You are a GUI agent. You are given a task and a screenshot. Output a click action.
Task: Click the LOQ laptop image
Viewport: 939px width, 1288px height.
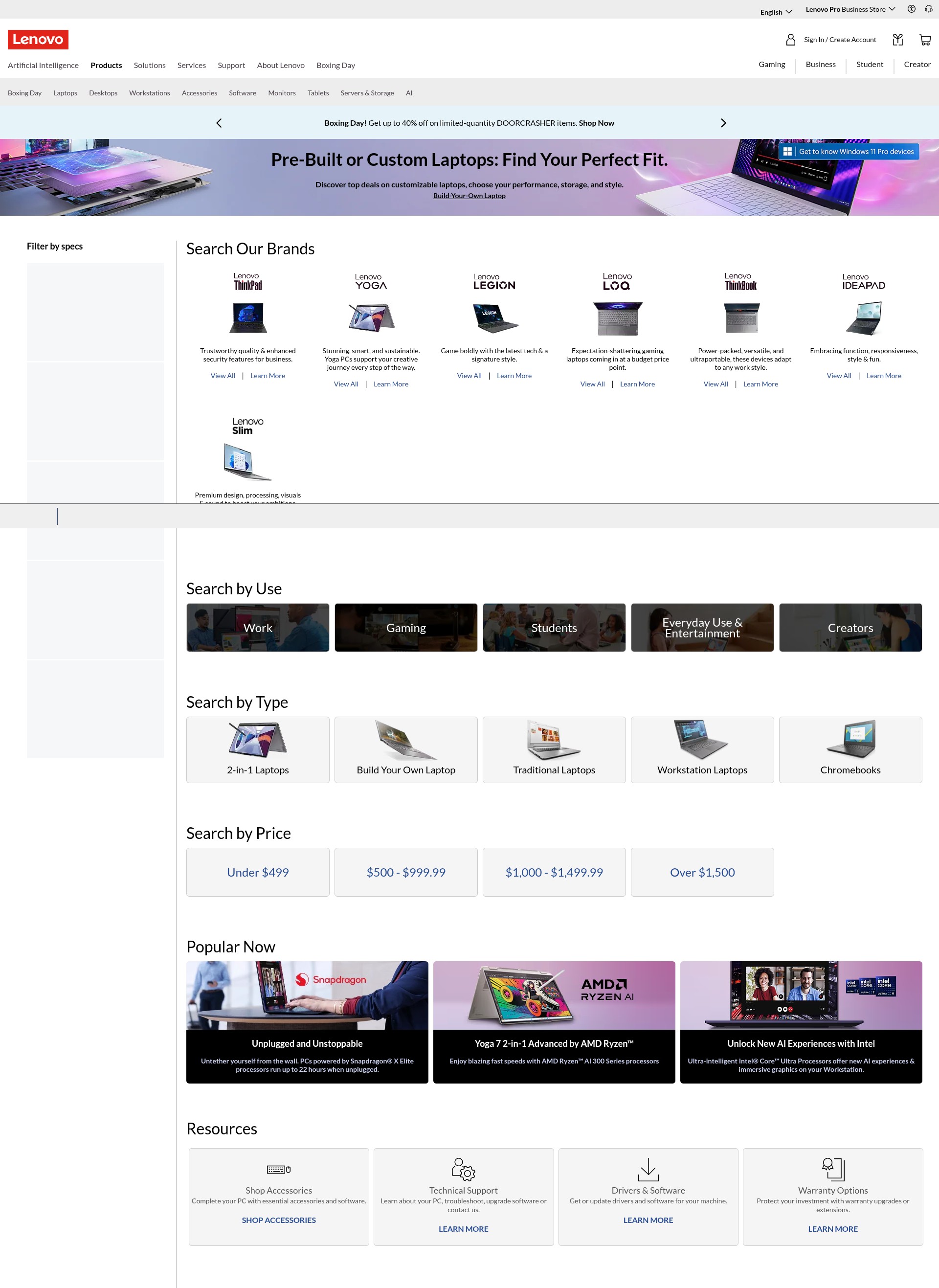(x=617, y=318)
